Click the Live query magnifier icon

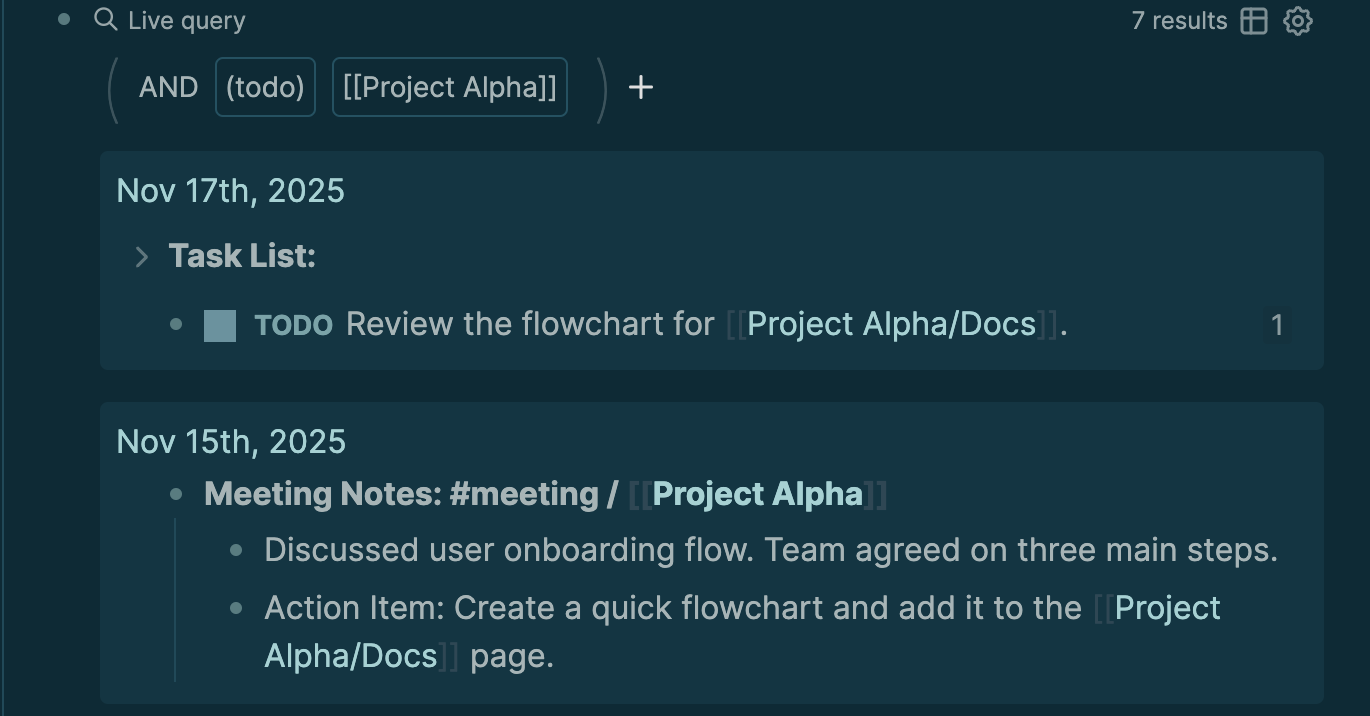(105, 20)
